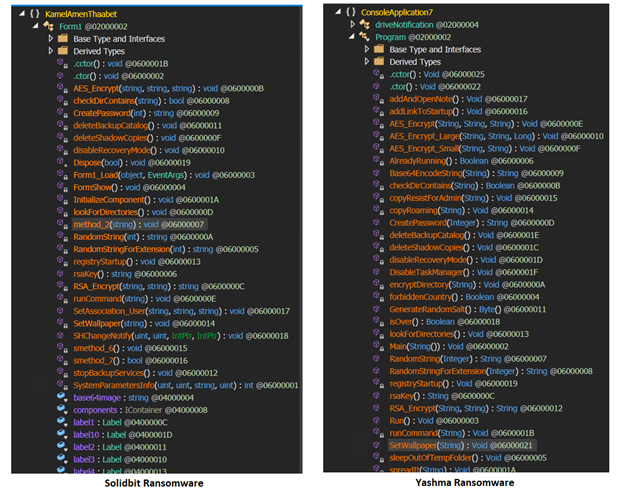Expand the driveNotification class node
Screen dimensions: 624x496
pyautogui.click(x=350, y=24)
